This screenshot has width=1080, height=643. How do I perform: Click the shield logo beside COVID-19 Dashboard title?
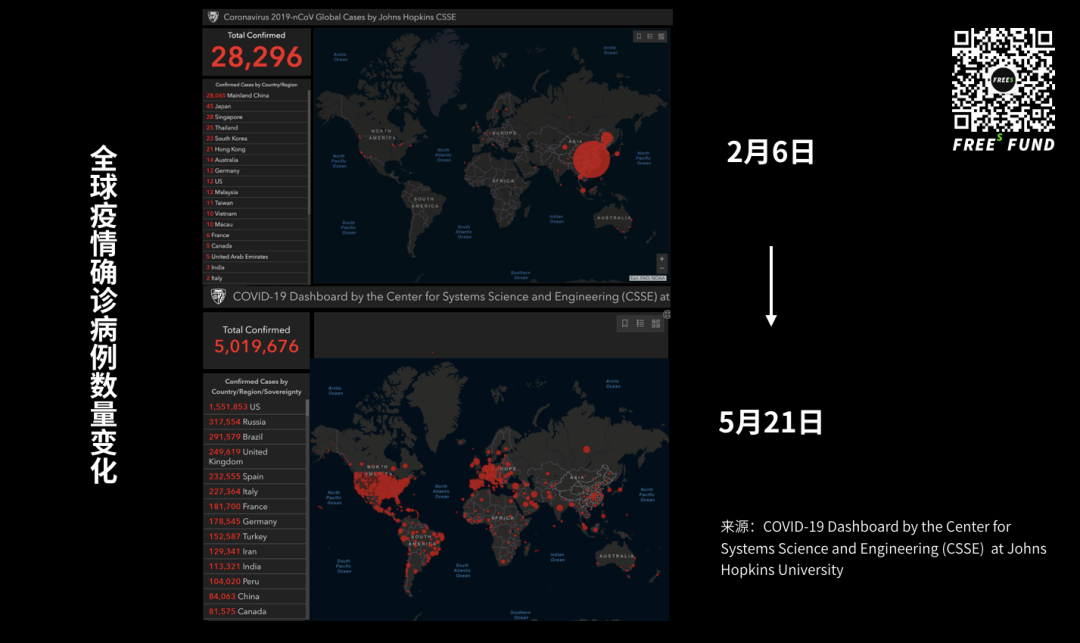pos(218,297)
